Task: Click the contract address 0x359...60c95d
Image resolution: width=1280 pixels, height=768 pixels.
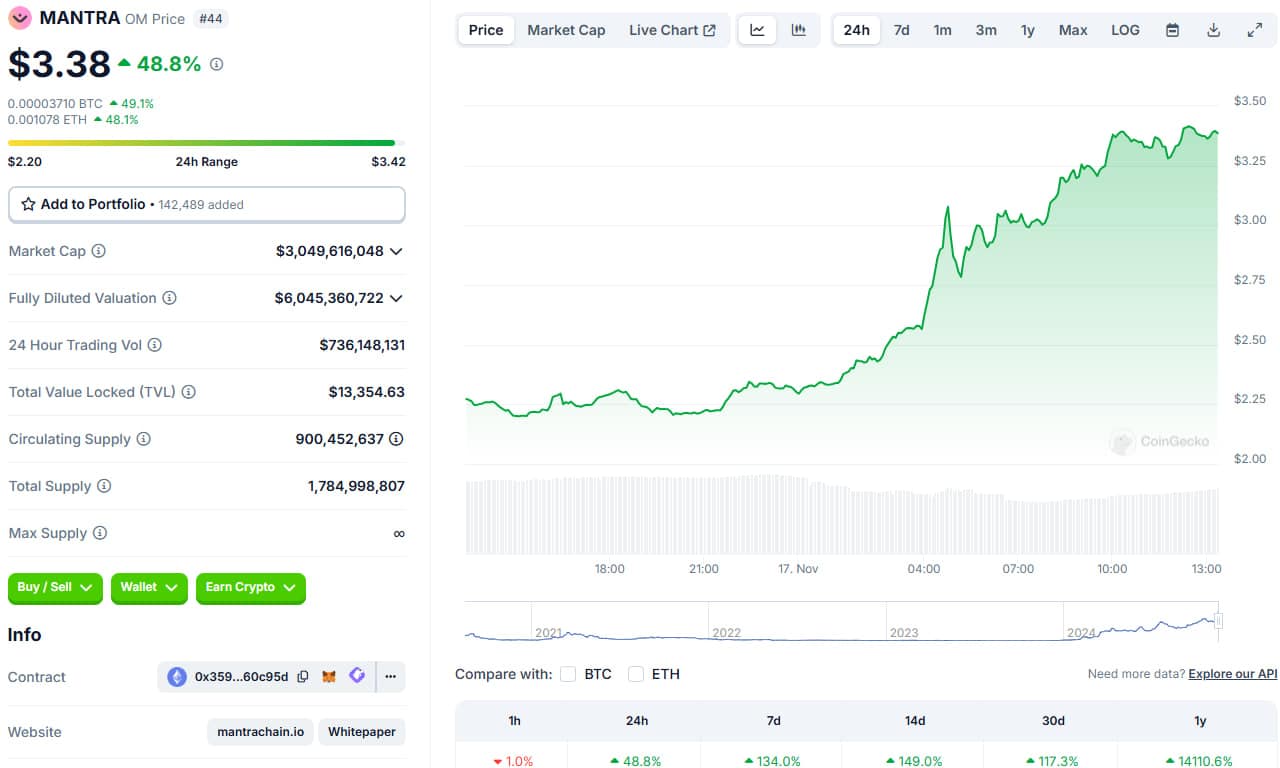Action: pyautogui.click(x=242, y=677)
